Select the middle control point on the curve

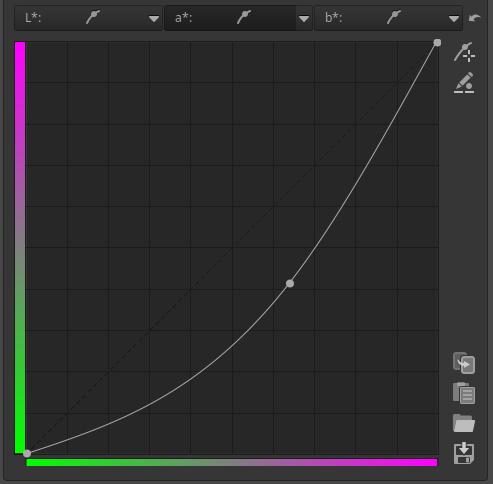(290, 284)
